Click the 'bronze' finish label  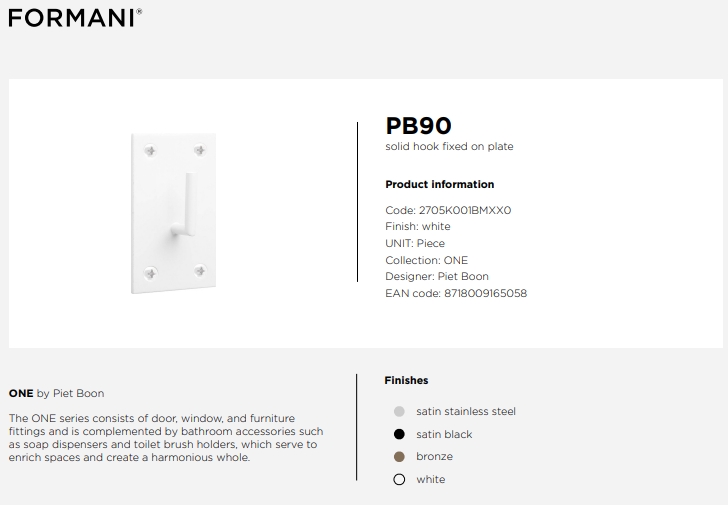point(434,457)
